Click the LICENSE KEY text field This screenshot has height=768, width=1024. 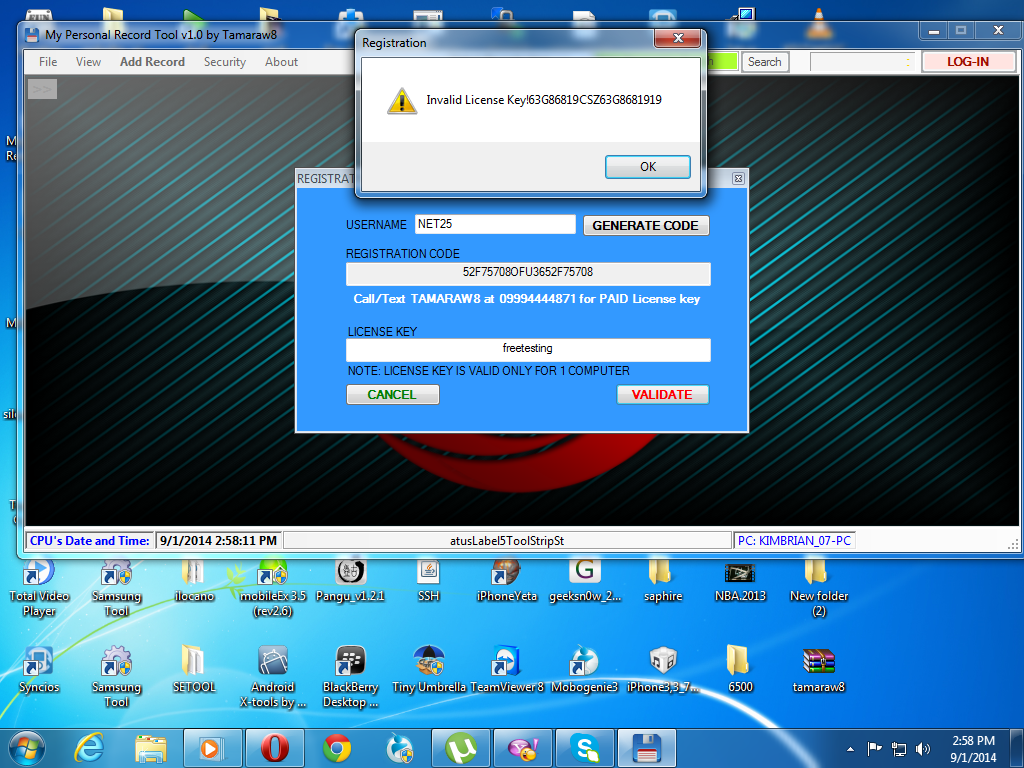click(x=528, y=349)
